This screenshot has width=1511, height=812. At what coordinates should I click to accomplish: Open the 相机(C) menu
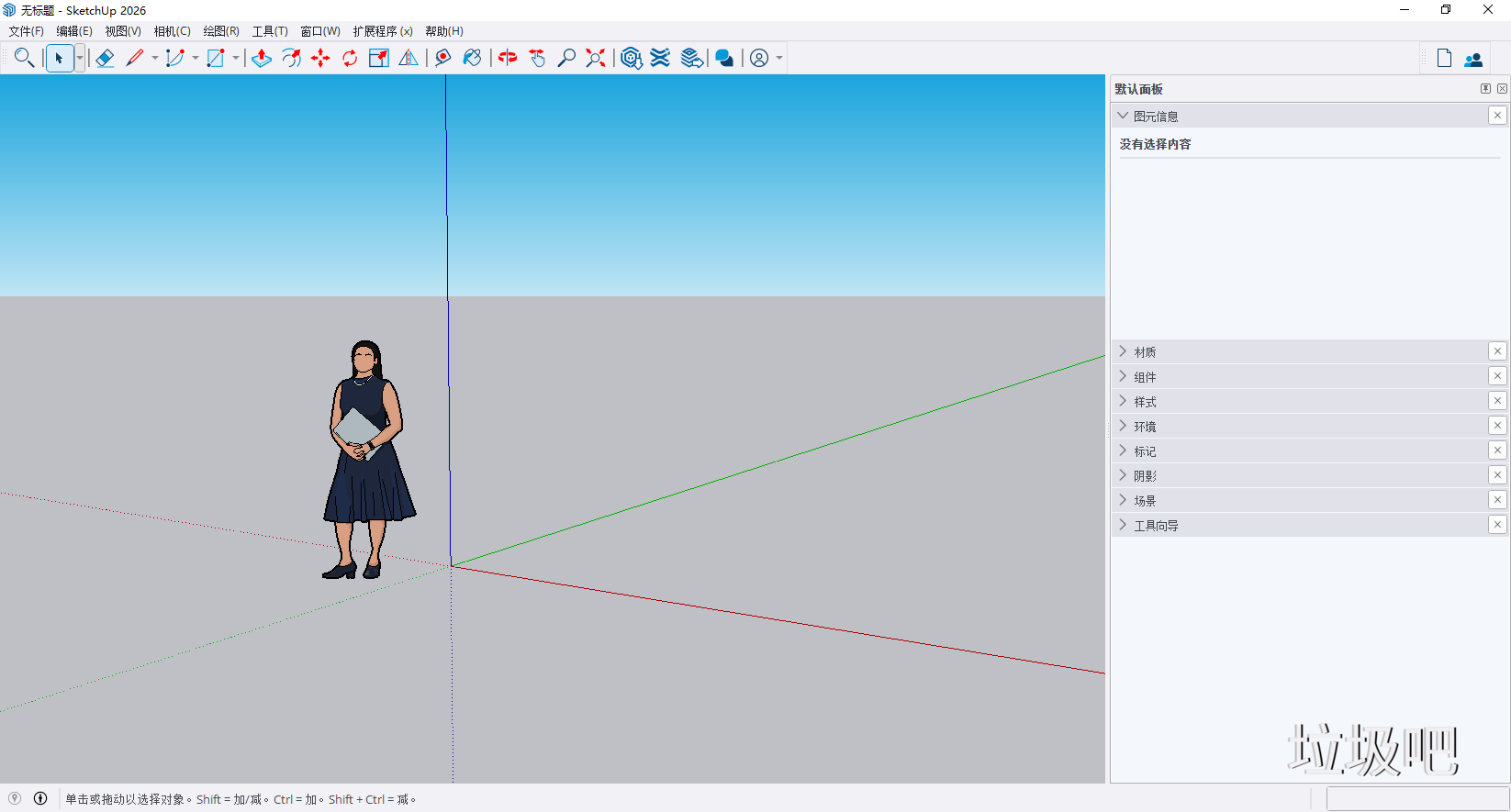pyautogui.click(x=172, y=31)
